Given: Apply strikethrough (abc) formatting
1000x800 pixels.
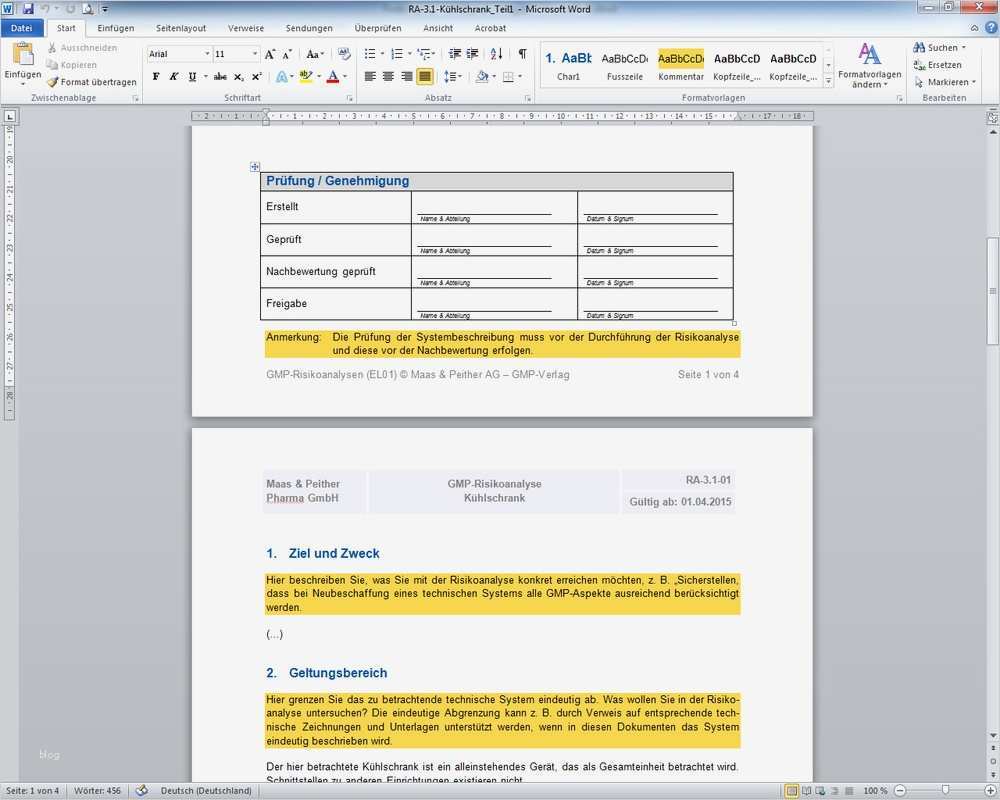Looking at the screenshot, I should 220,77.
